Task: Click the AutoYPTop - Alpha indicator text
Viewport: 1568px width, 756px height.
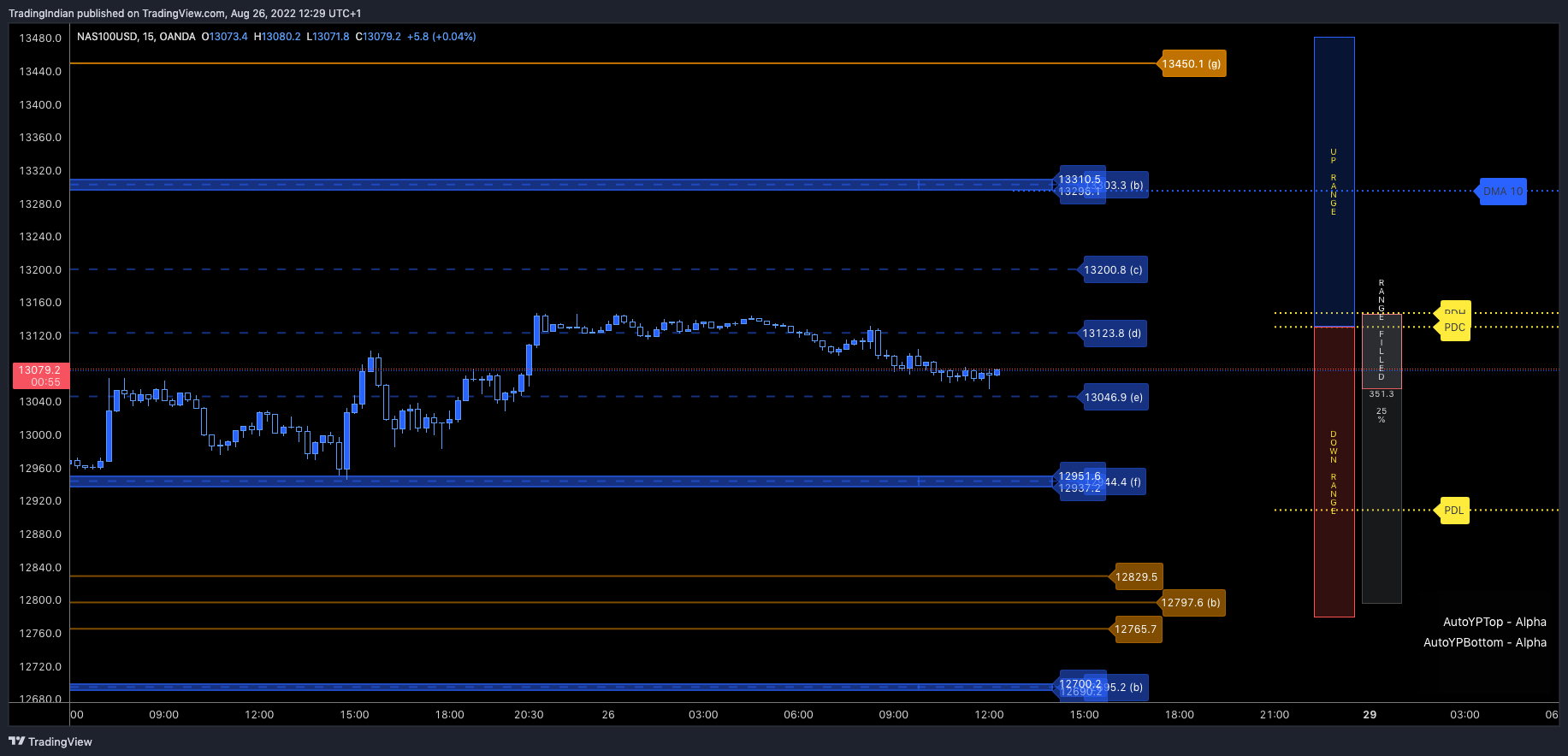Action: (x=1494, y=622)
